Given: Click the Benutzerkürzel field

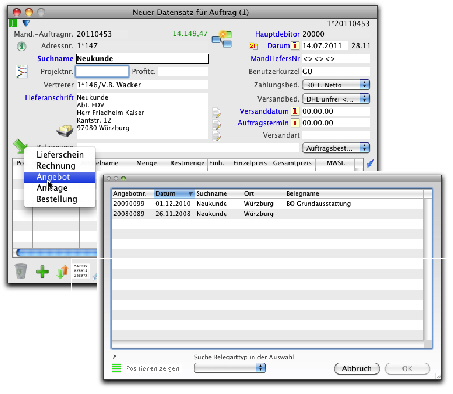Looking at the screenshot, I should click(x=336, y=71).
